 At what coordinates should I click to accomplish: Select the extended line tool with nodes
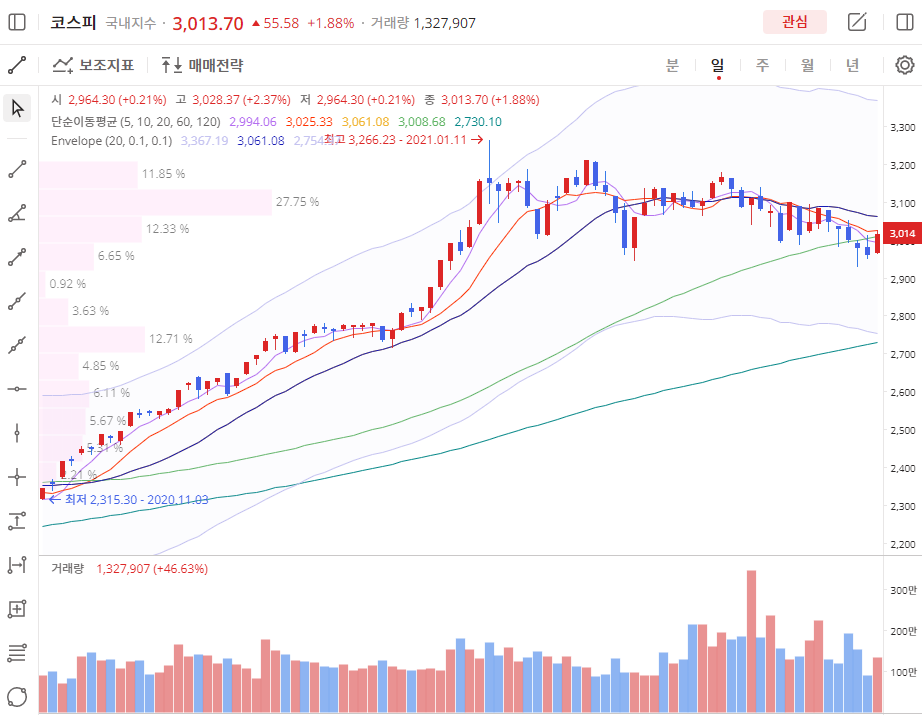pyautogui.click(x=17, y=345)
